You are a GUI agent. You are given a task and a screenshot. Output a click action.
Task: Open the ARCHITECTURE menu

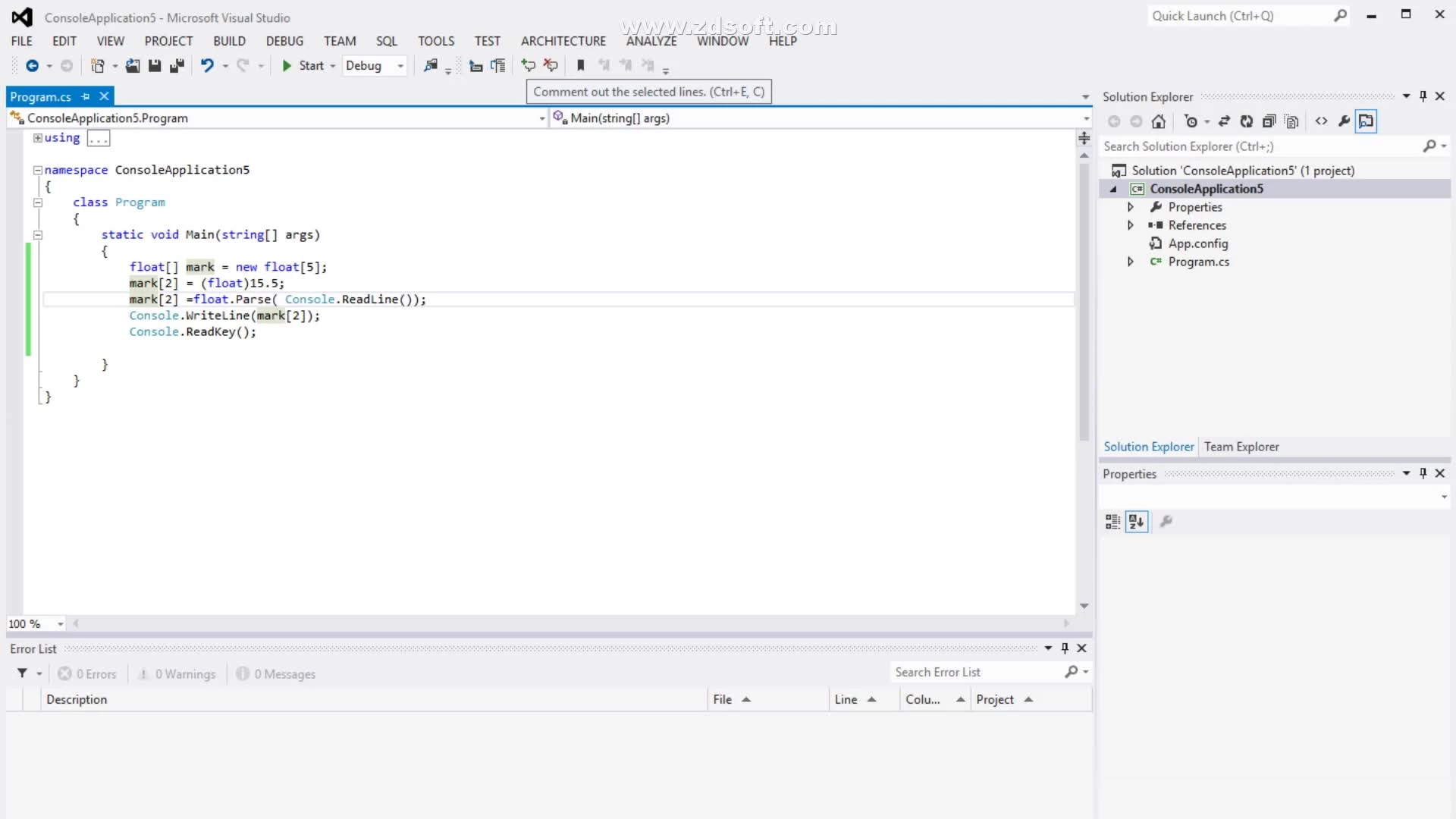coord(563,41)
